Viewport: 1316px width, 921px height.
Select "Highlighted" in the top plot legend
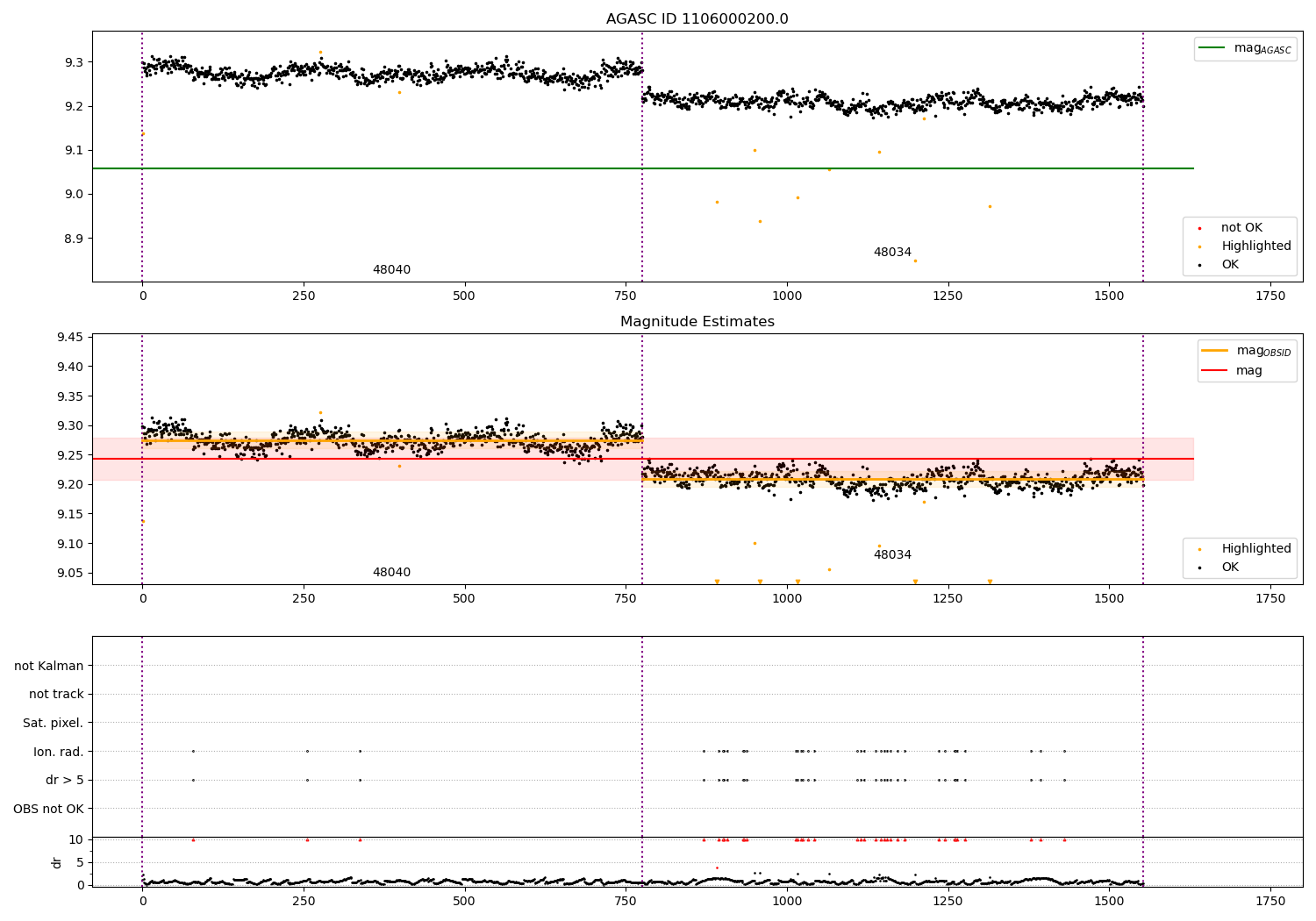tap(1255, 246)
